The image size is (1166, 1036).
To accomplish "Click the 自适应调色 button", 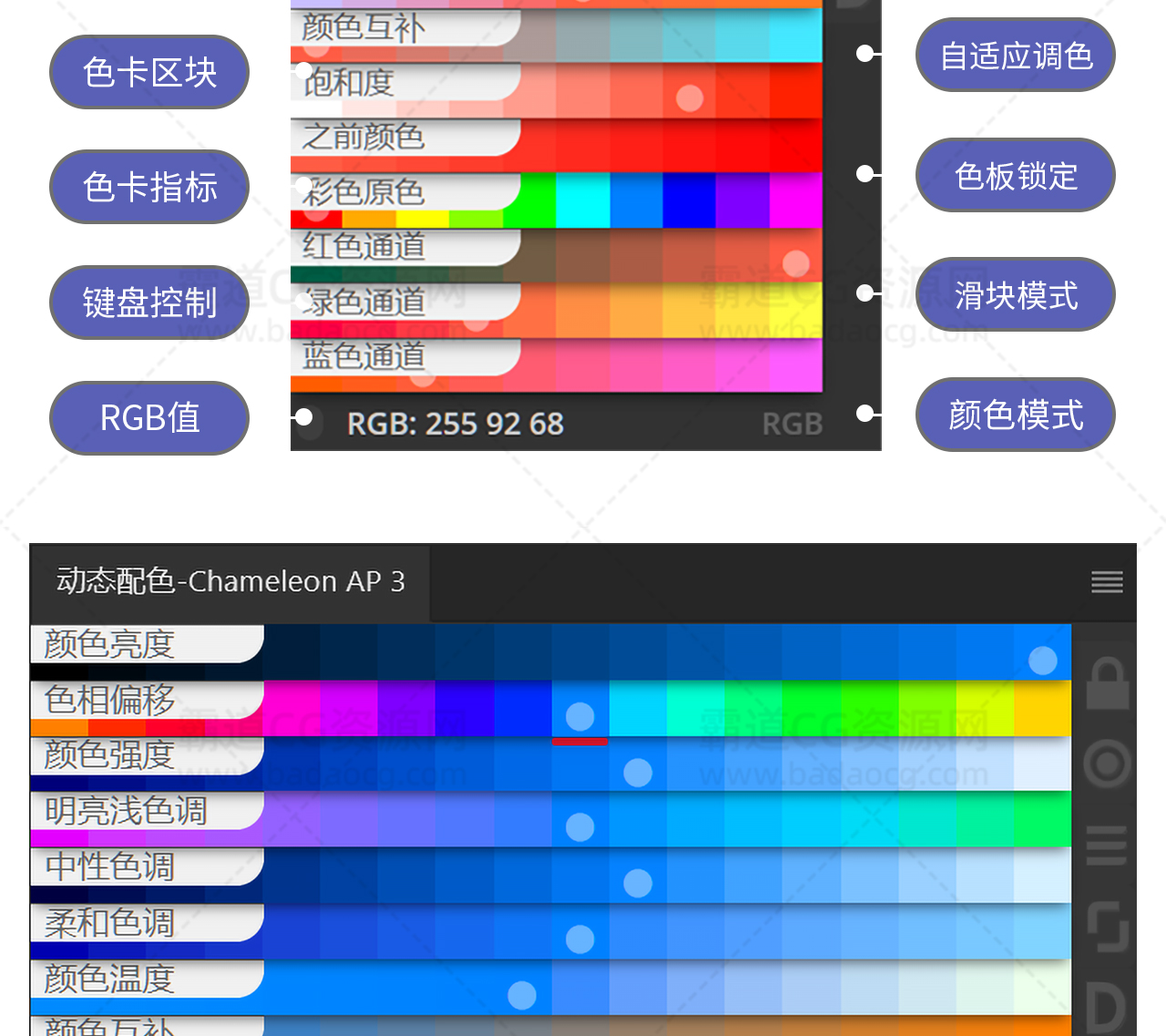I will [x=1016, y=56].
